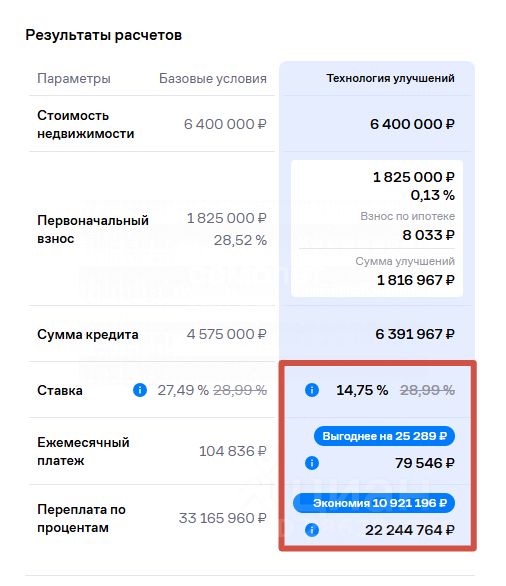506x586 pixels.
Task: Click the Первоначальный взнос row label
Action: [x=93, y=229]
